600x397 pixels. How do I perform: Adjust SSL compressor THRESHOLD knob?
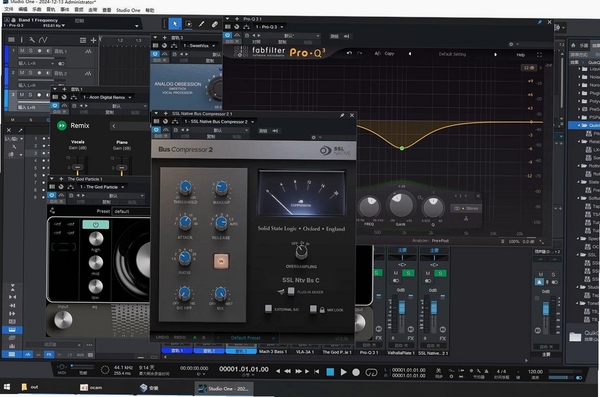click(x=186, y=188)
